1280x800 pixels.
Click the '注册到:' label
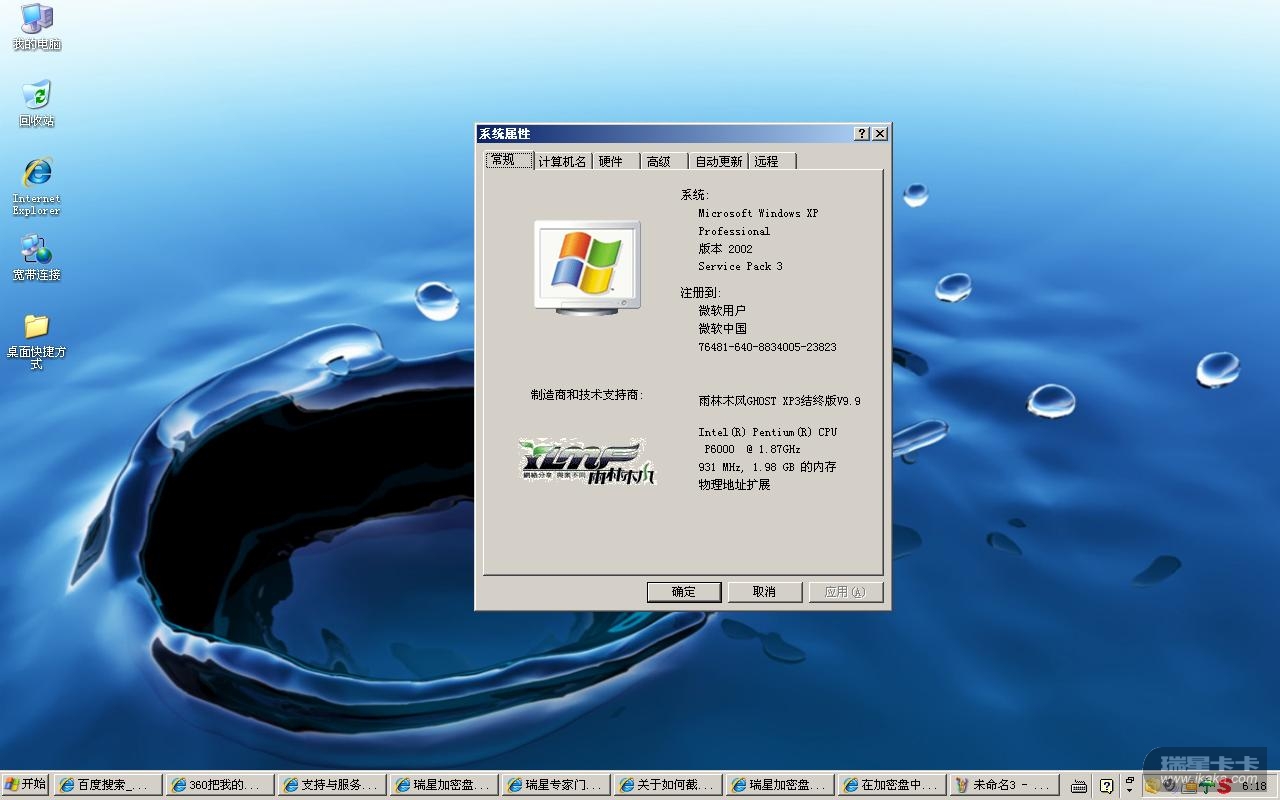700,293
